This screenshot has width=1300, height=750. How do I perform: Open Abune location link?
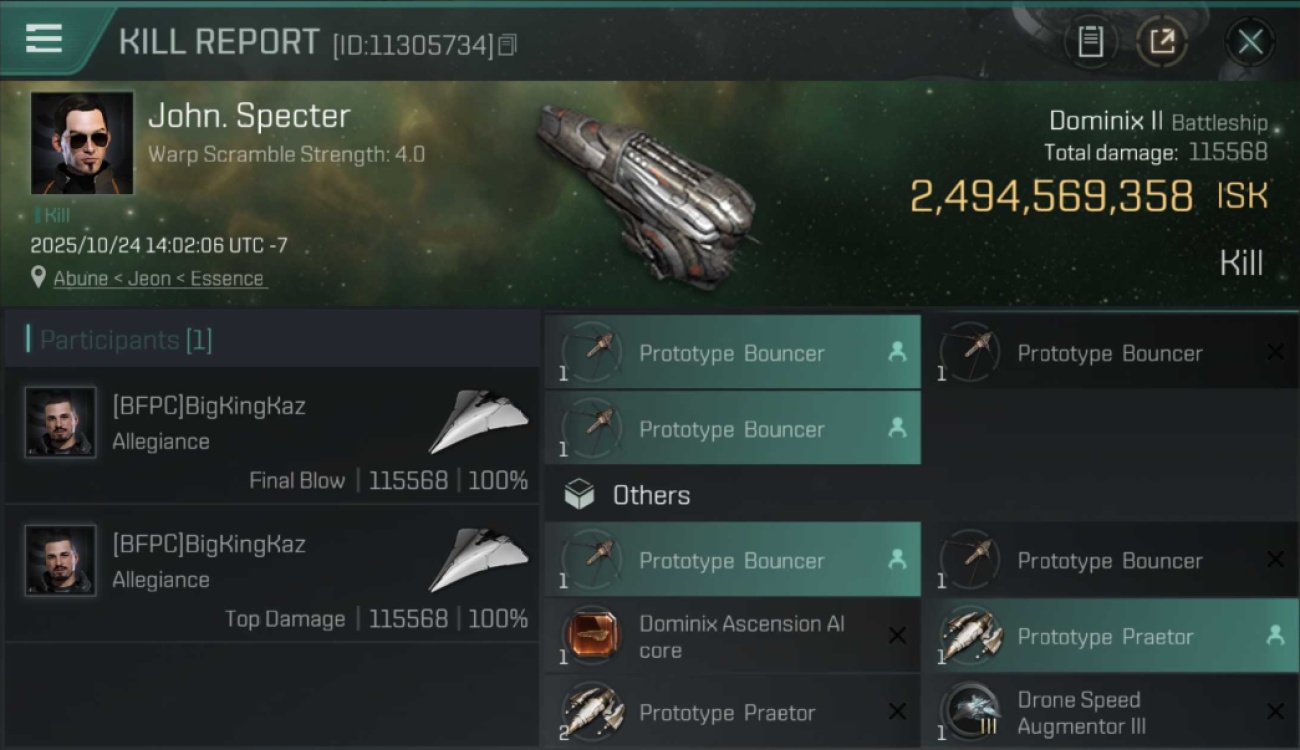81,279
